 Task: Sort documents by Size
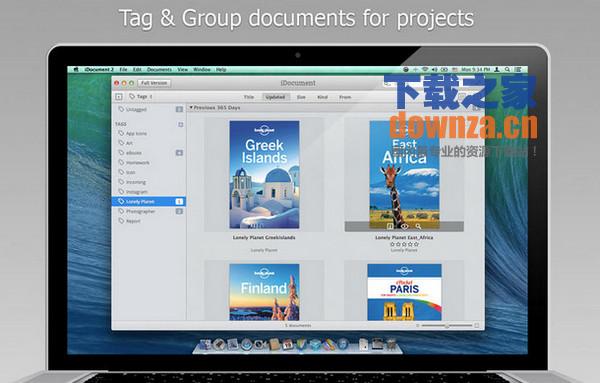click(301, 97)
